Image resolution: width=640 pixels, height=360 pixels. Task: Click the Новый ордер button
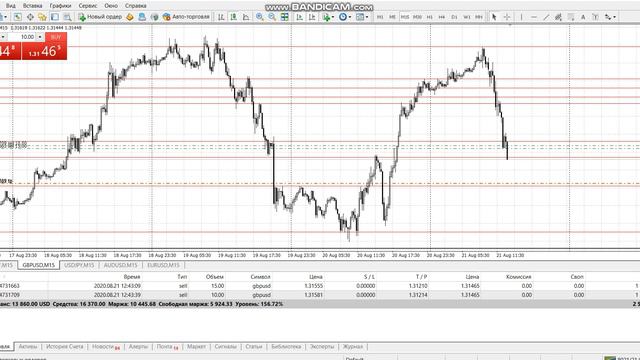tap(100, 17)
